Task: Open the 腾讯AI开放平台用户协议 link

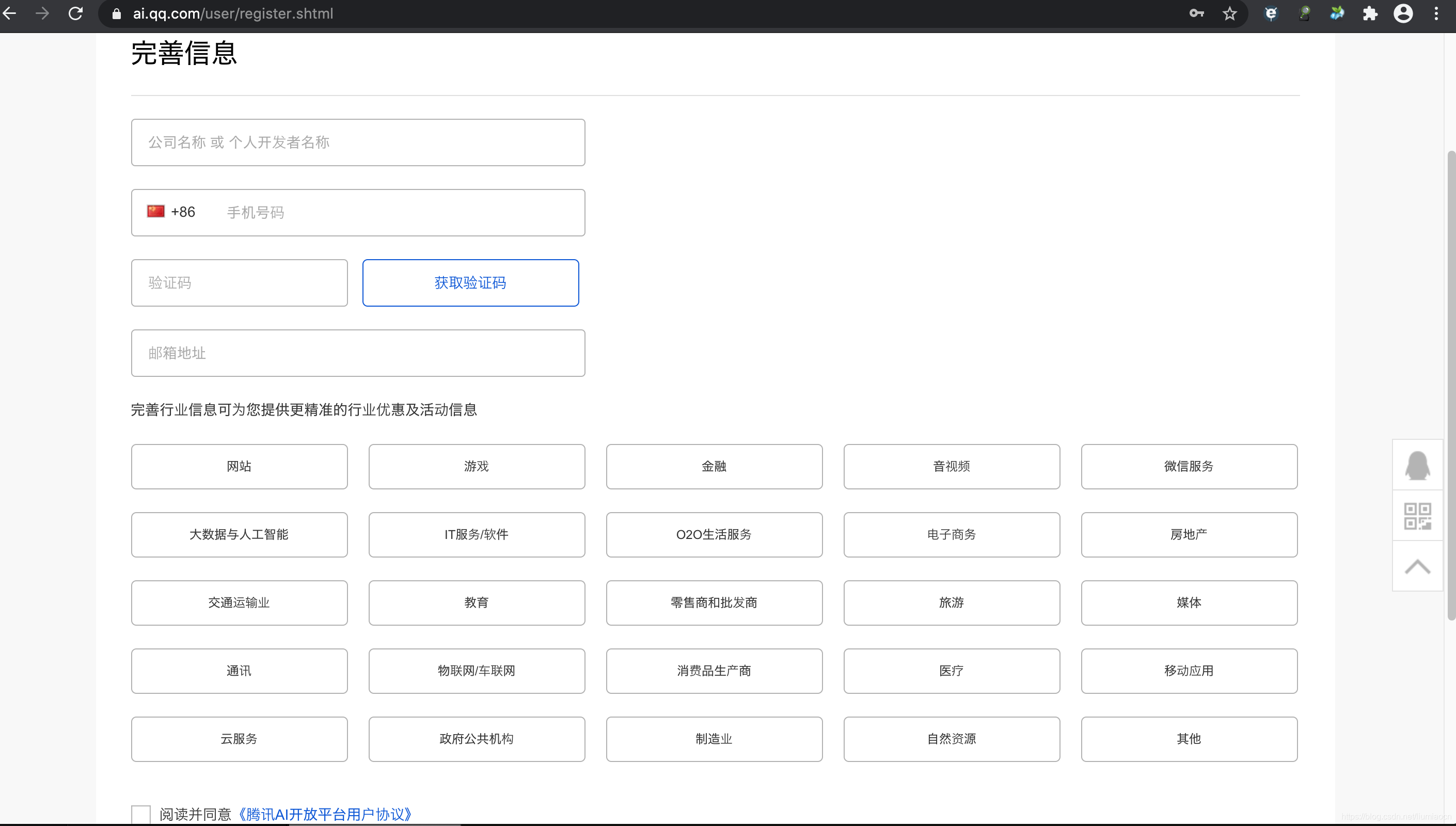Action: tap(325, 814)
